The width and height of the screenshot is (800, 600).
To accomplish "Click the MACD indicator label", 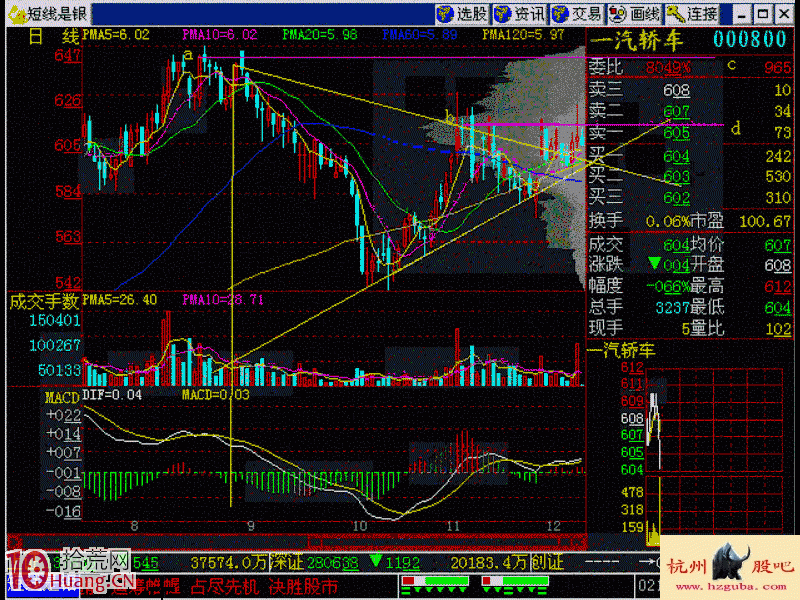I will pyautogui.click(x=61, y=396).
